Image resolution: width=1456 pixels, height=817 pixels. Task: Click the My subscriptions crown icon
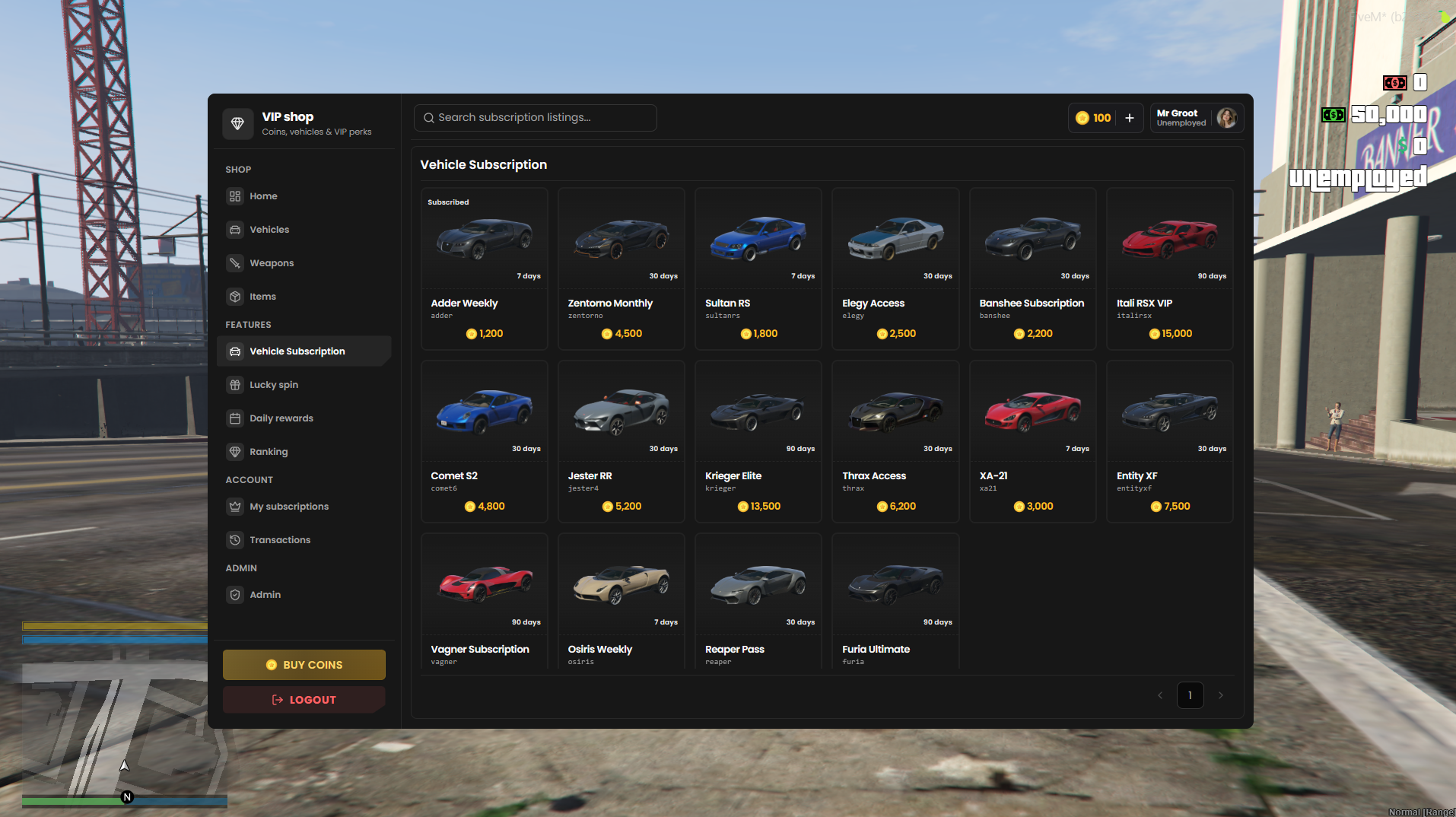pyautogui.click(x=235, y=507)
